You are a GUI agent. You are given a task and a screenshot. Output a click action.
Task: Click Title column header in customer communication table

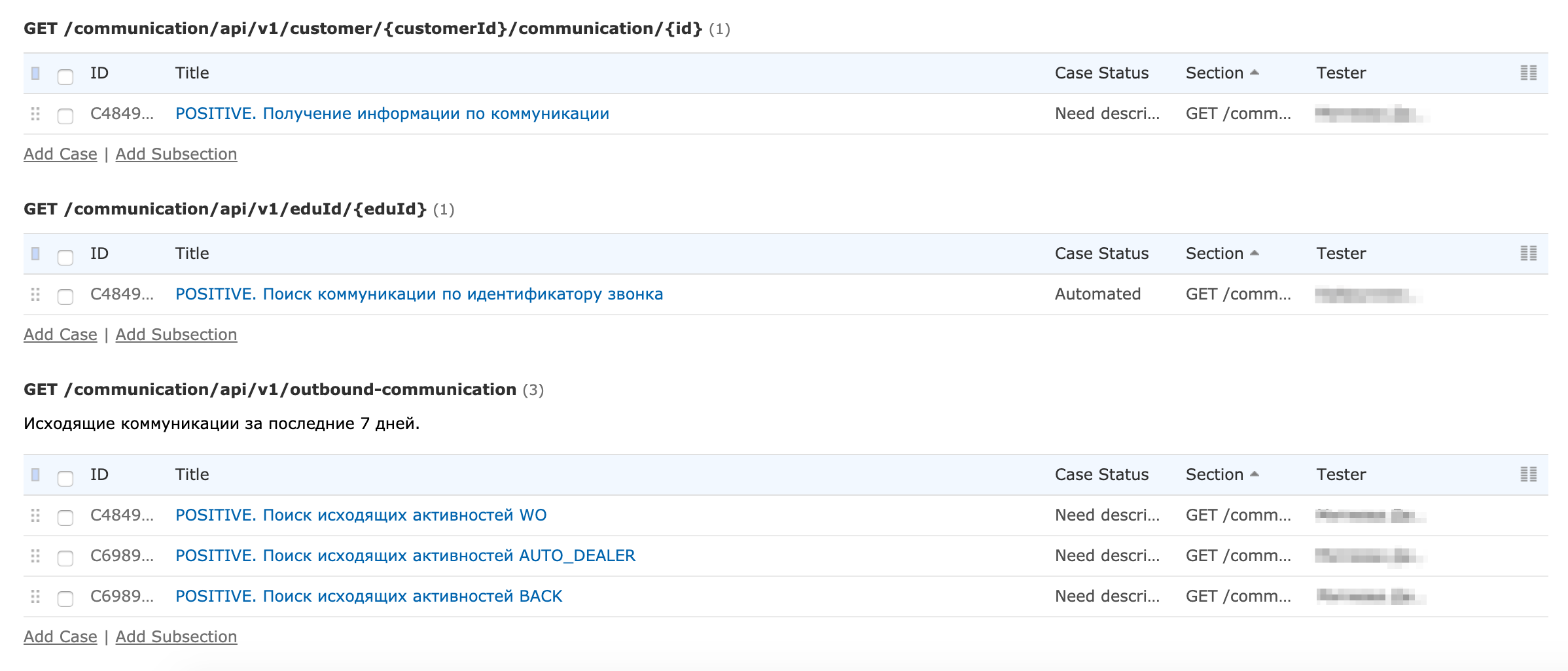click(x=192, y=73)
